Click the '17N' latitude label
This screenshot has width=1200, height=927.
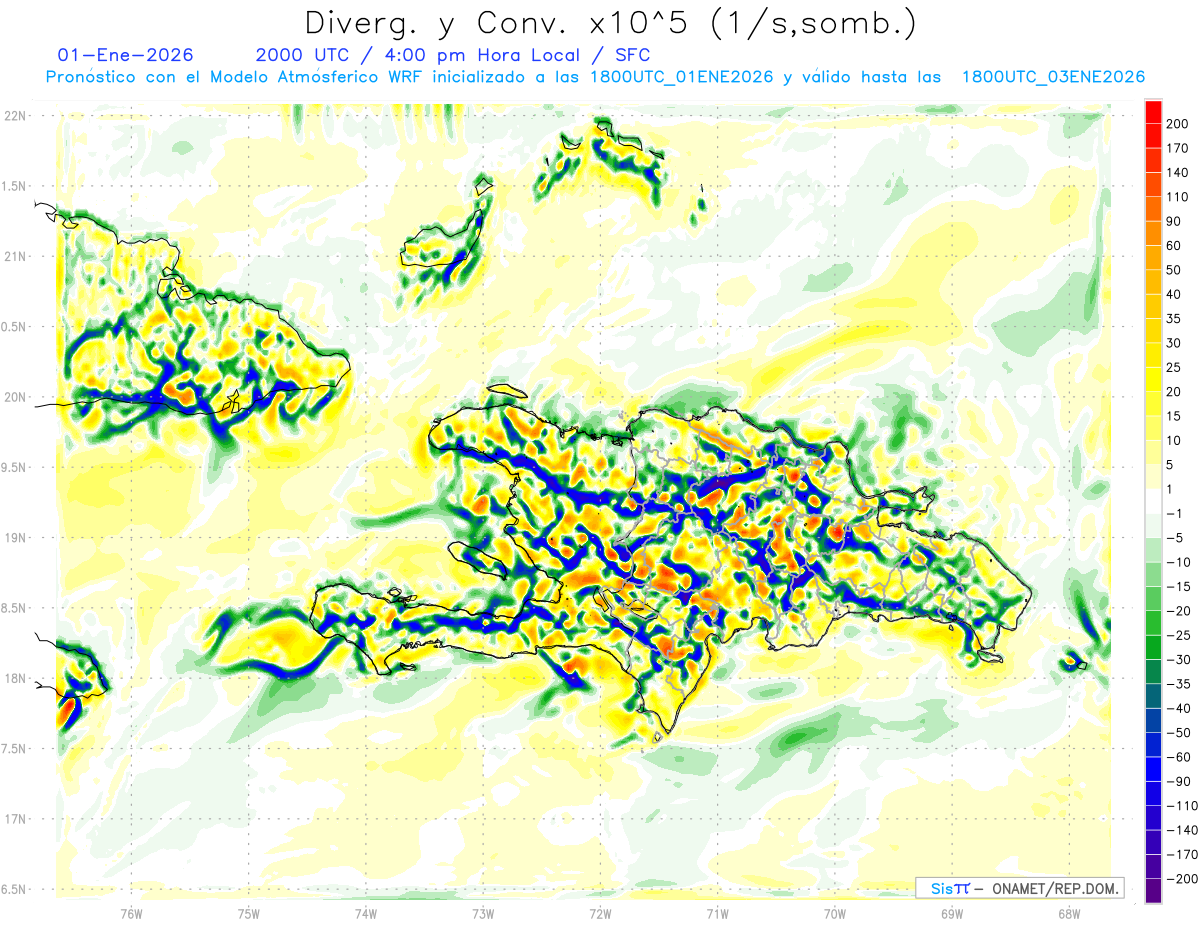coord(14,819)
